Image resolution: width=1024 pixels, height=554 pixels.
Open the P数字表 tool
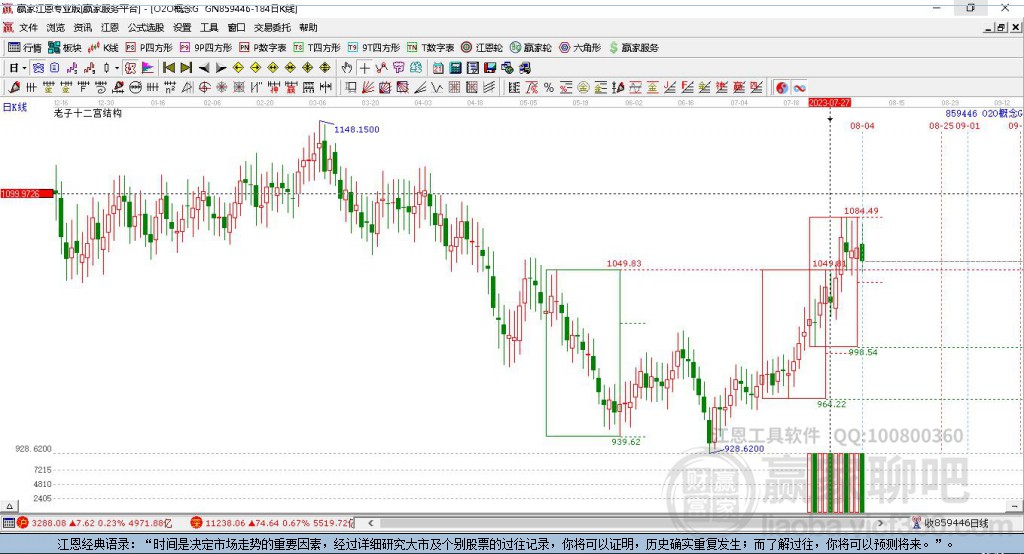click(x=263, y=48)
